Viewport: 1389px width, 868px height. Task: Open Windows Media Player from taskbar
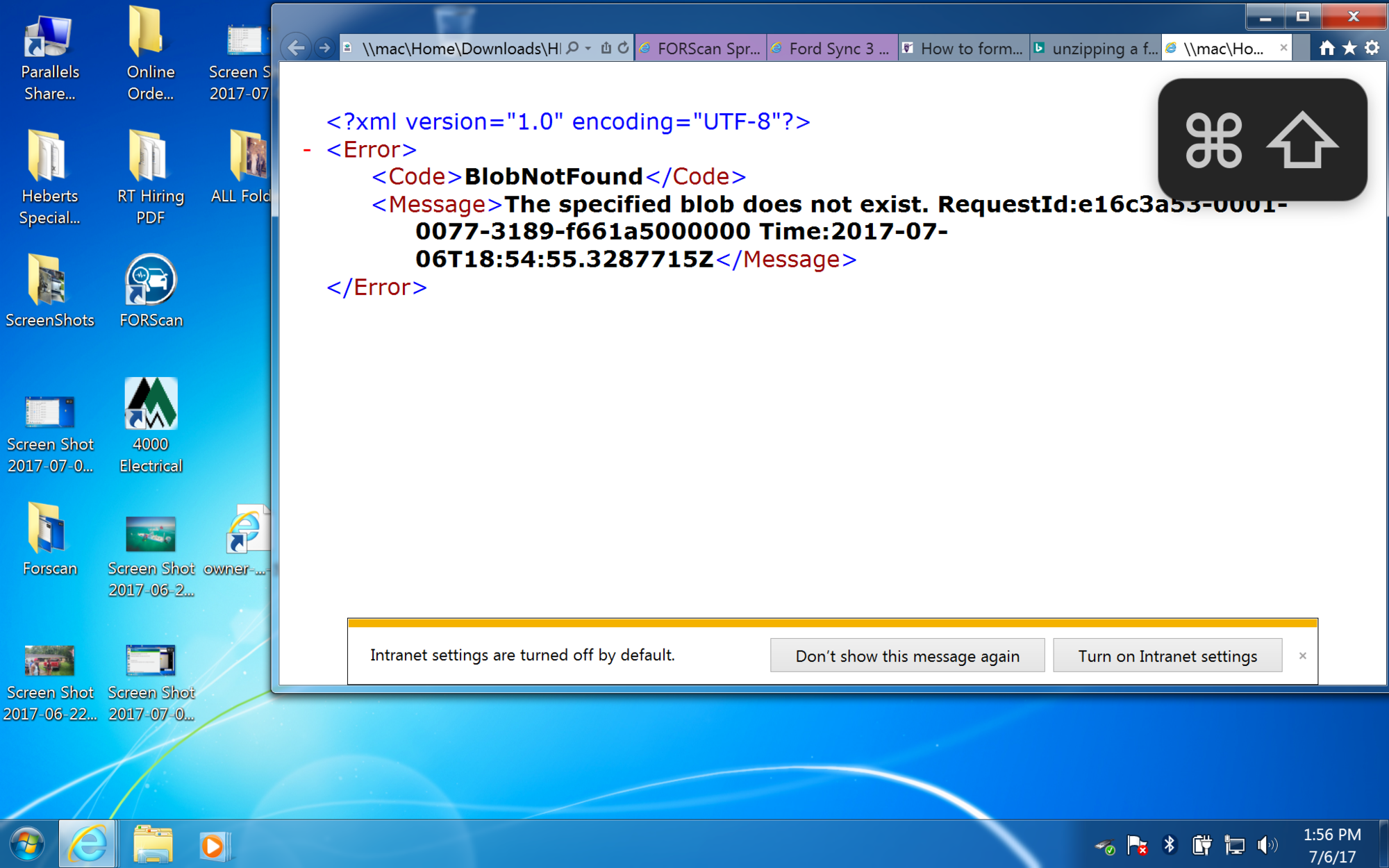[213, 845]
